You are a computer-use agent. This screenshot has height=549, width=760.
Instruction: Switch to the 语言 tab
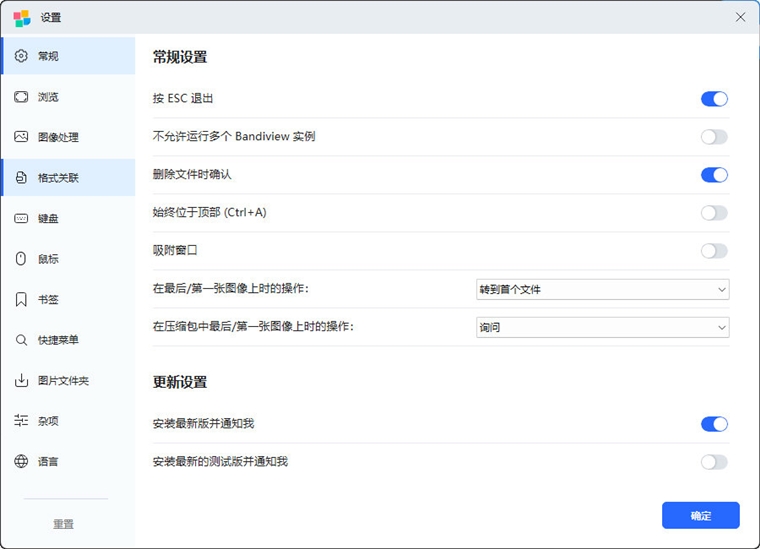click(68, 461)
